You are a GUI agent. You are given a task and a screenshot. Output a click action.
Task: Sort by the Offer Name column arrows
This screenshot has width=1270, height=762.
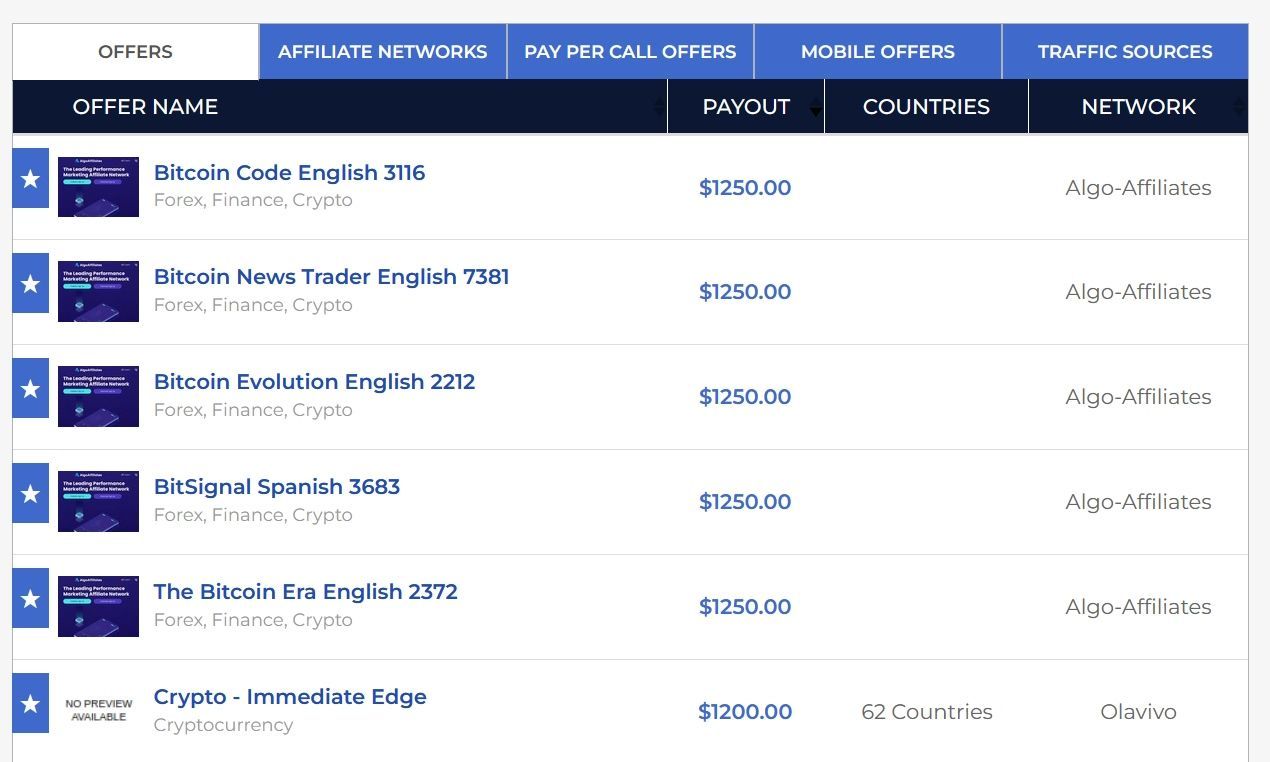click(x=657, y=107)
